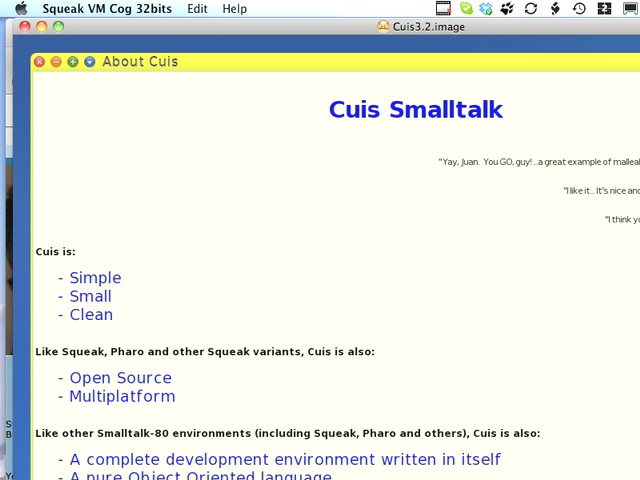Click the About Cuis title label
640x480 pixels.
[x=140, y=62]
